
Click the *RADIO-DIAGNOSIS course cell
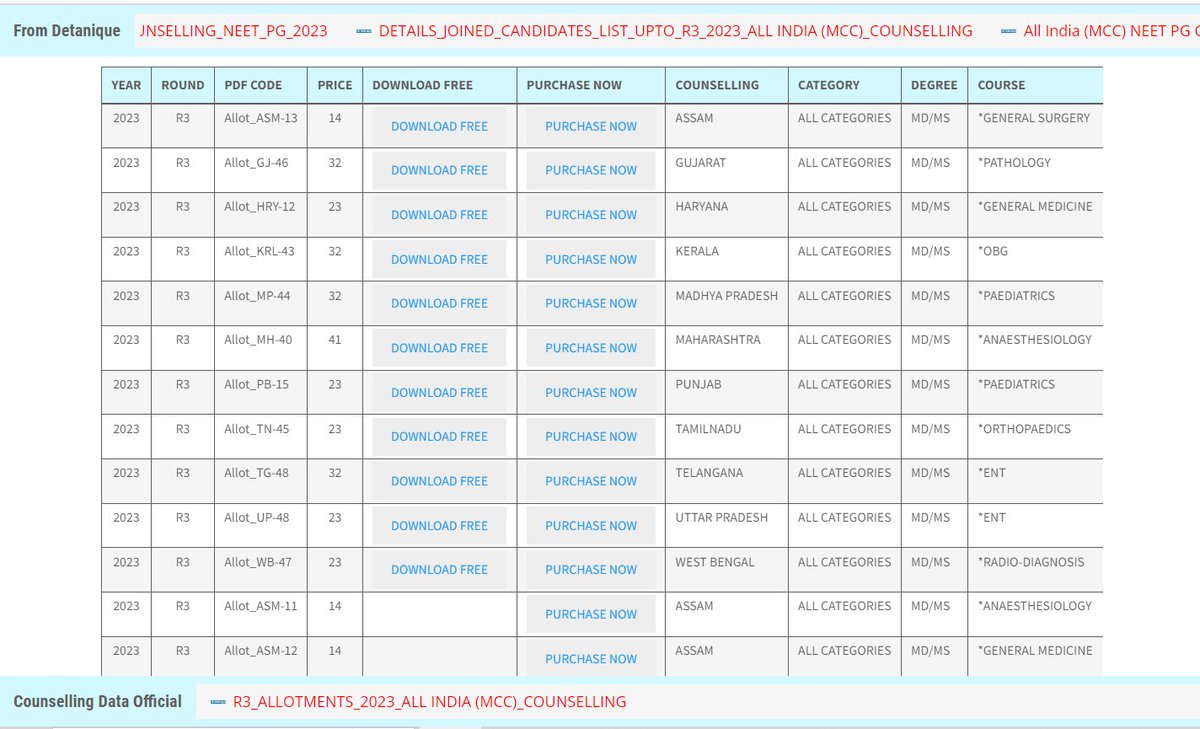[x=1036, y=569]
